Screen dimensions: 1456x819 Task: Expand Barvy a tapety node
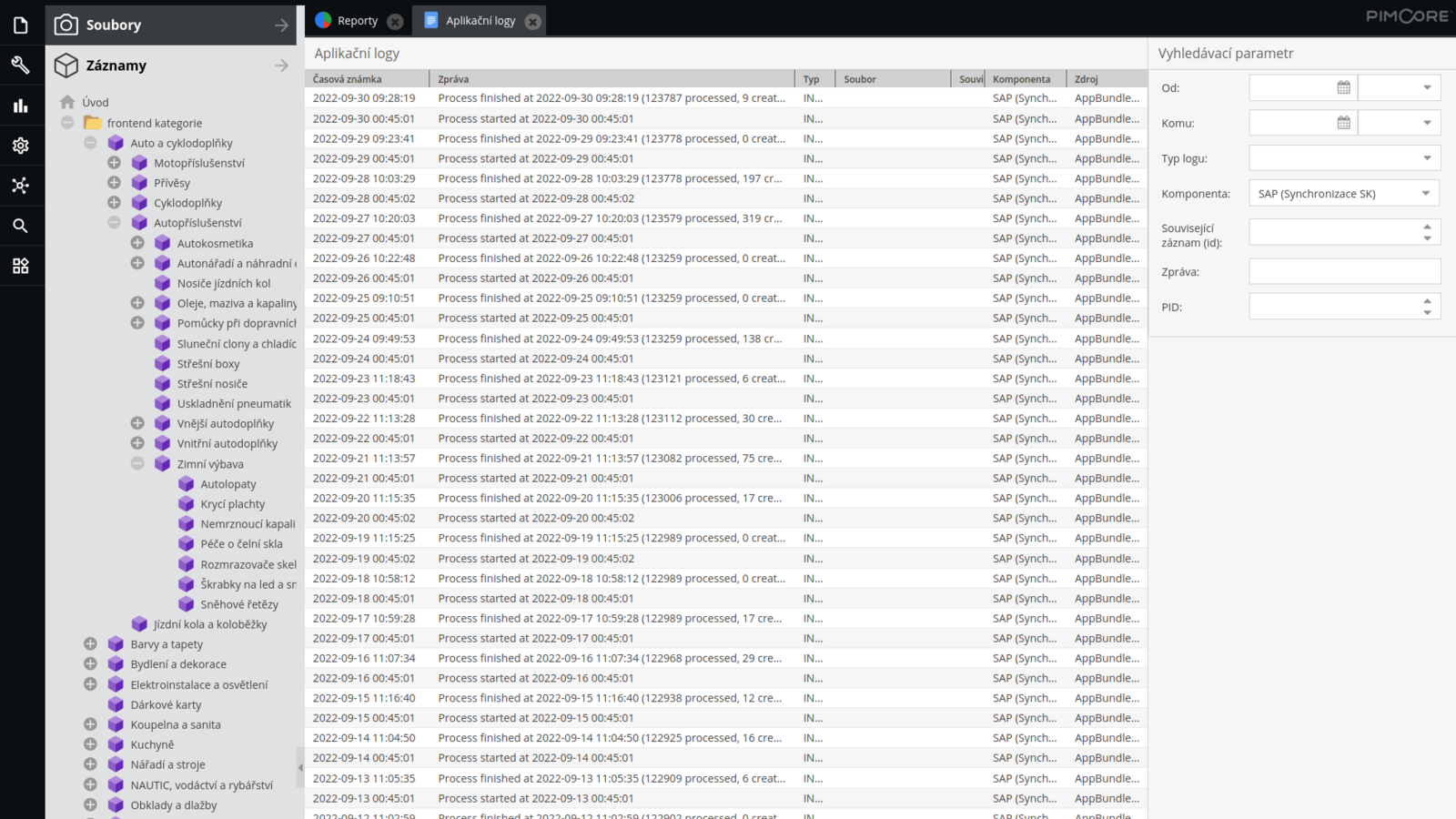[x=90, y=643]
